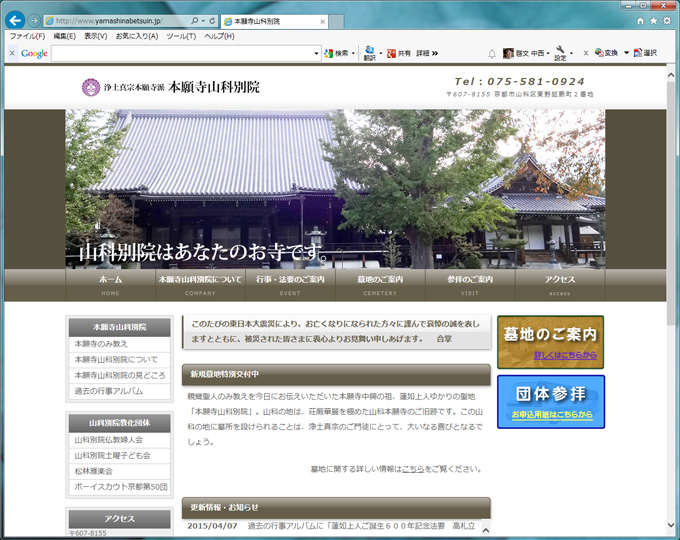Click the 団体参拝 blue banner
Viewport: 680px width, 540px height.
[551, 402]
